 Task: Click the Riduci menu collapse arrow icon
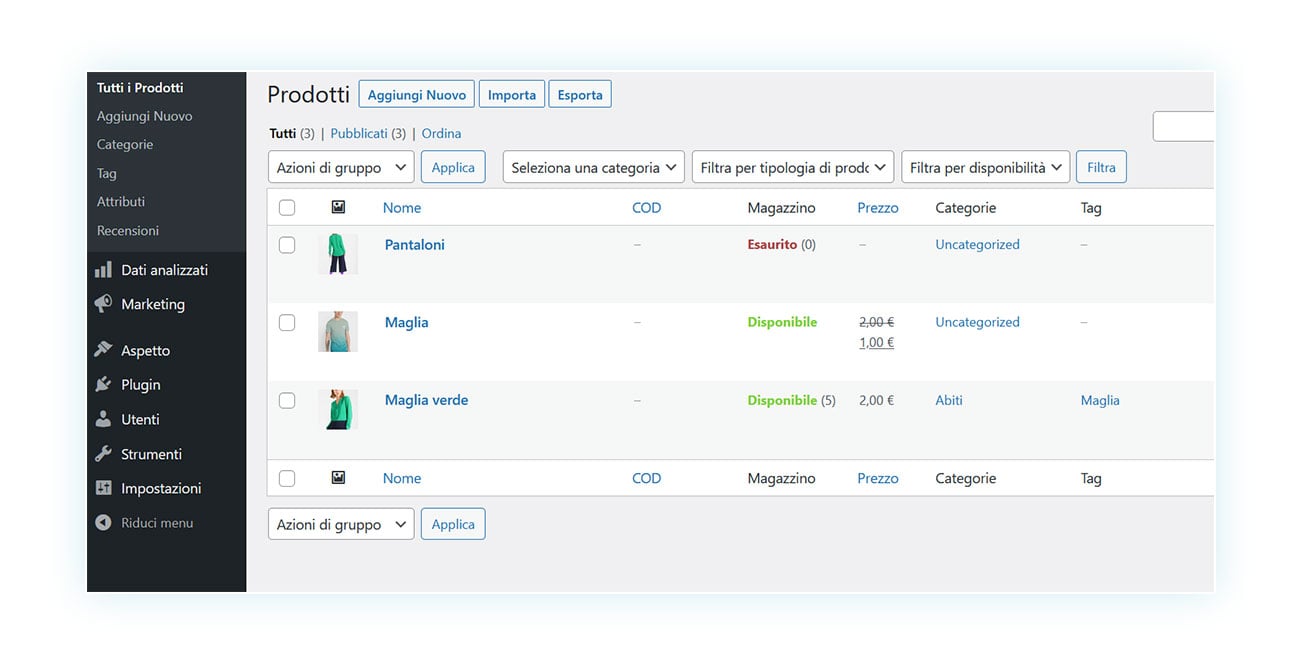[x=103, y=523]
